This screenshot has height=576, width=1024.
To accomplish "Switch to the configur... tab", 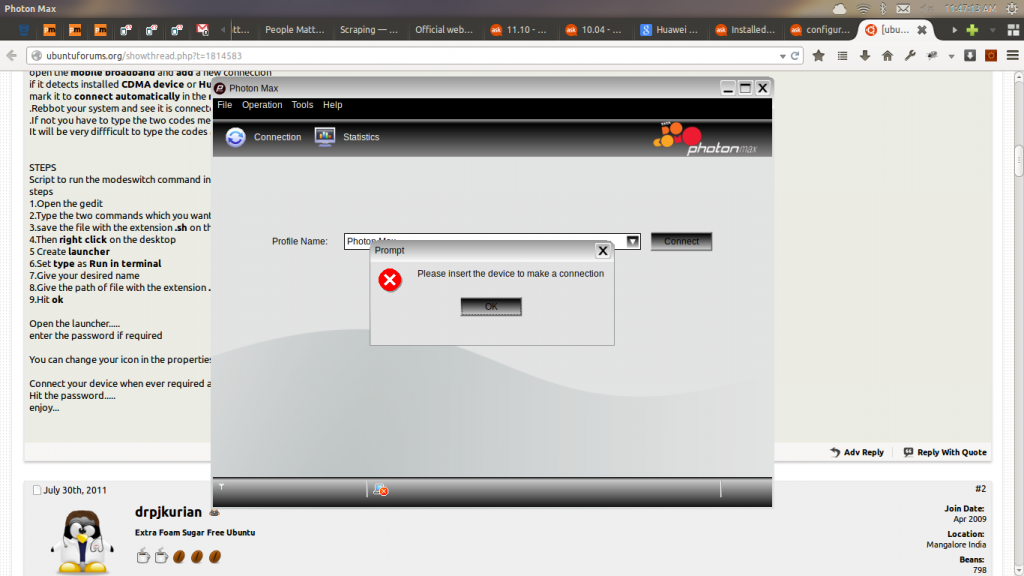I will click(x=820, y=29).
